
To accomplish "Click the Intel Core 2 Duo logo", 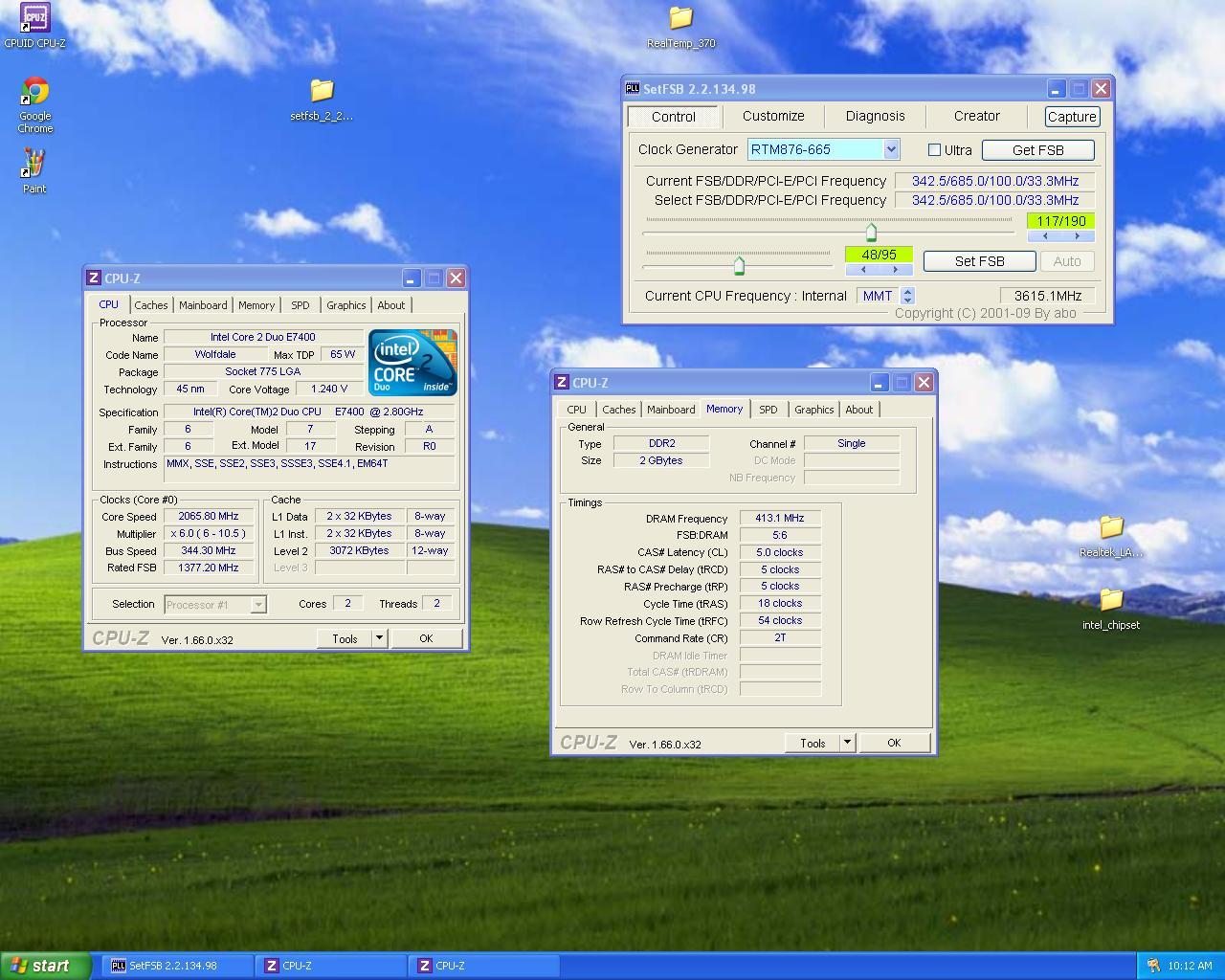I will [412, 363].
